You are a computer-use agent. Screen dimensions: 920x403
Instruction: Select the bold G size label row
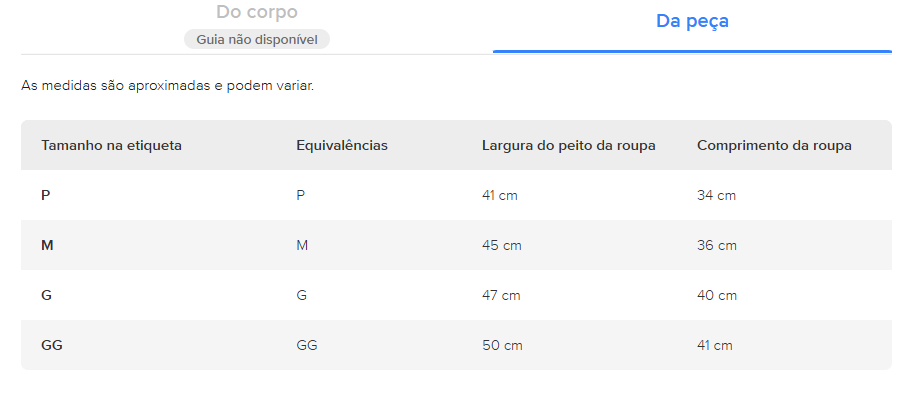pyautogui.click(x=47, y=295)
